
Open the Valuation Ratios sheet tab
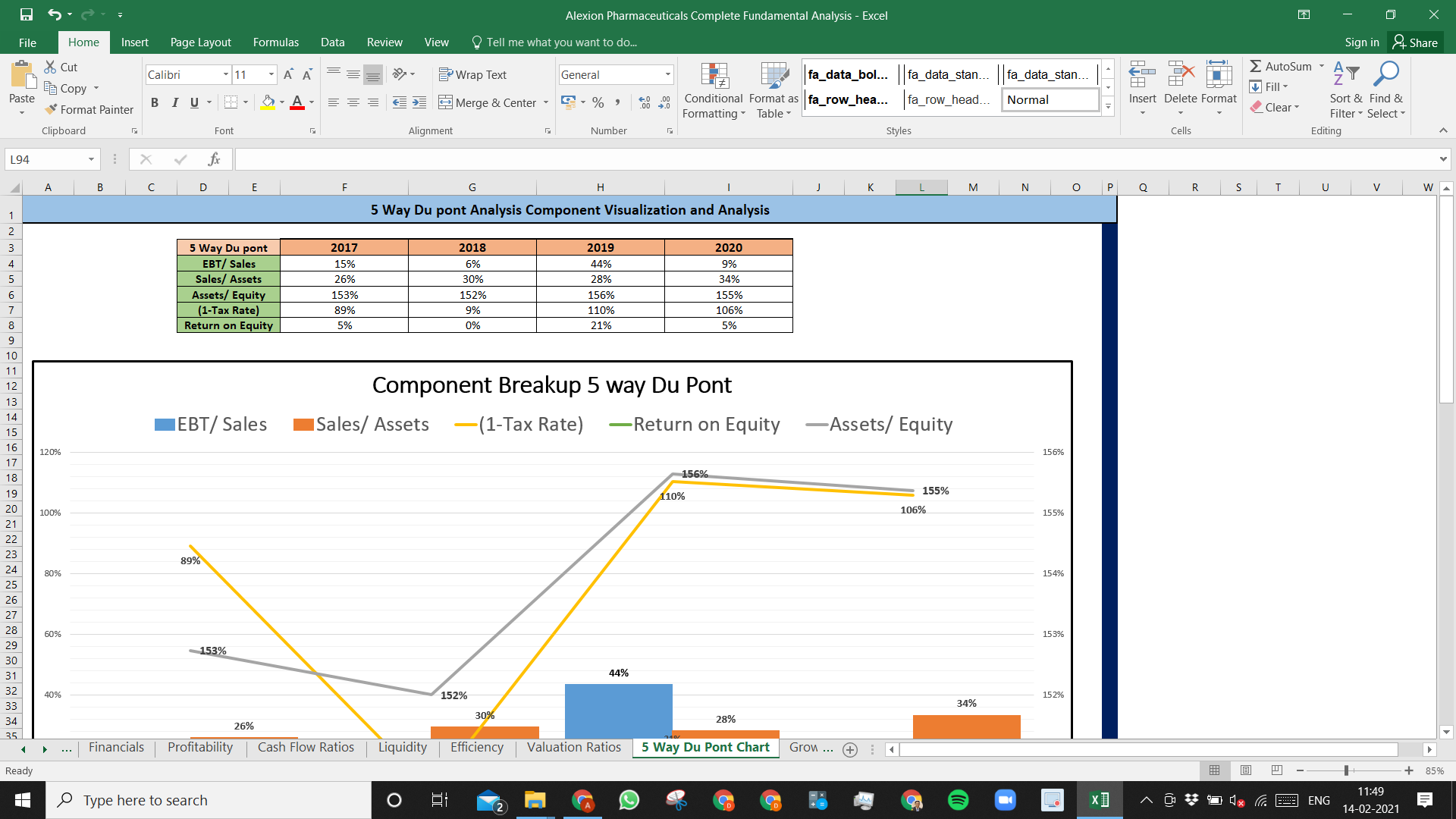coord(574,748)
